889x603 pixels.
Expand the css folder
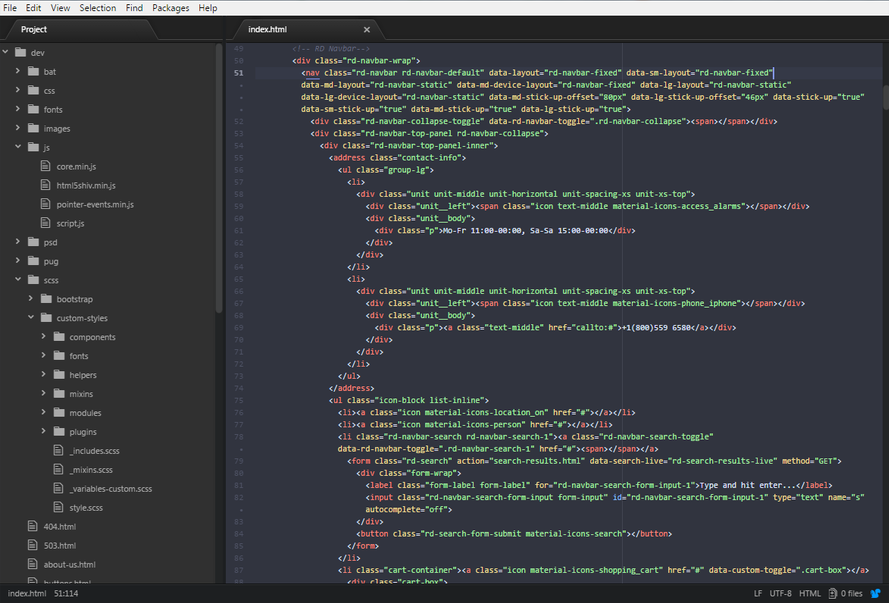click(x=18, y=90)
